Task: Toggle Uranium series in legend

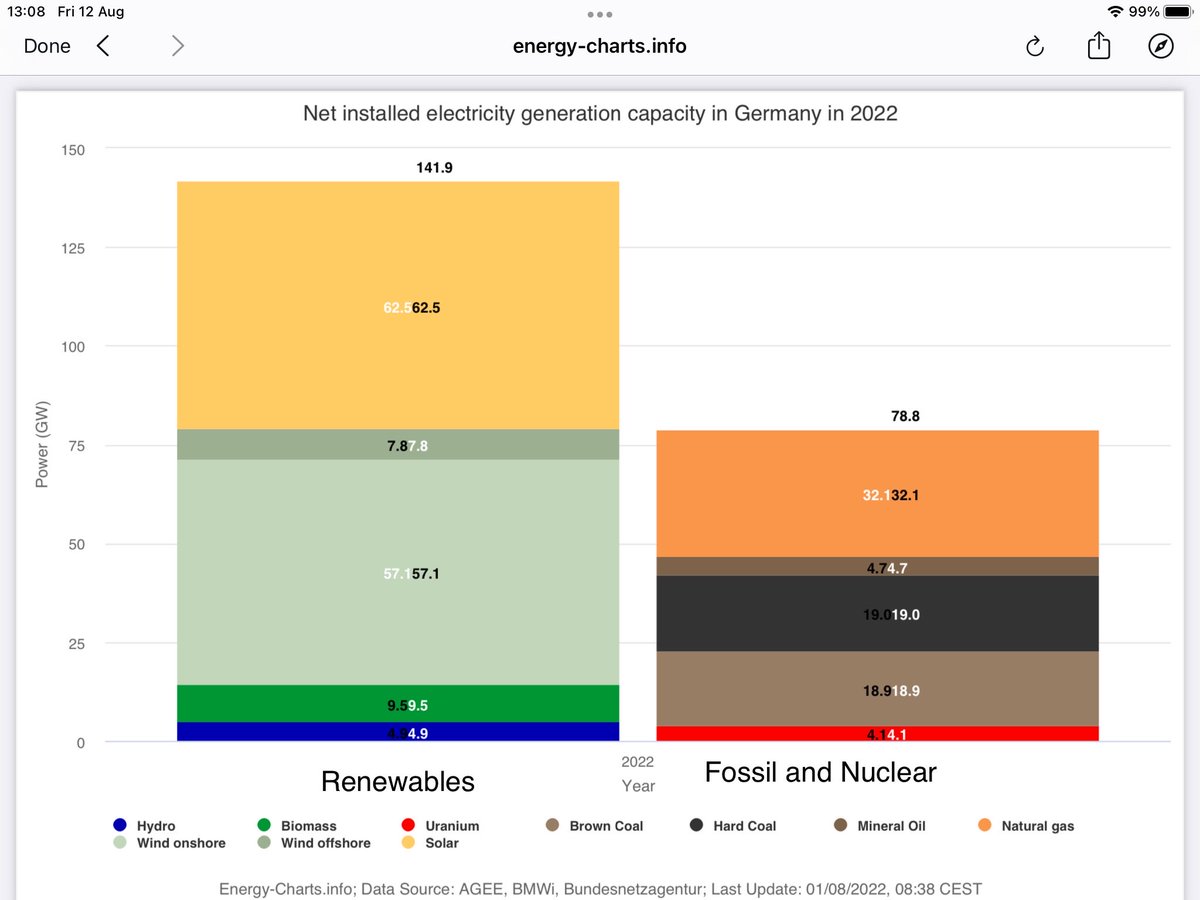Action: [x=439, y=826]
